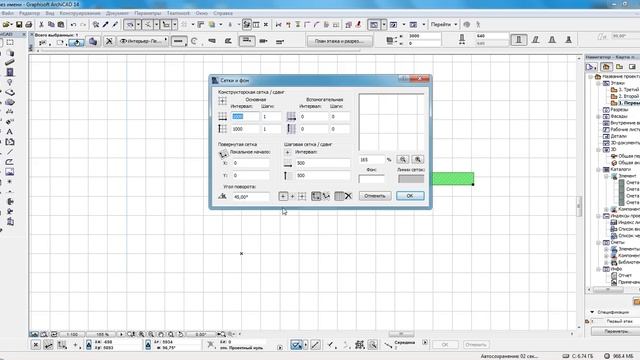This screenshot has height=360, width=640.
Task: Open the Go To dropdown
Action: [x=444, y=24]
